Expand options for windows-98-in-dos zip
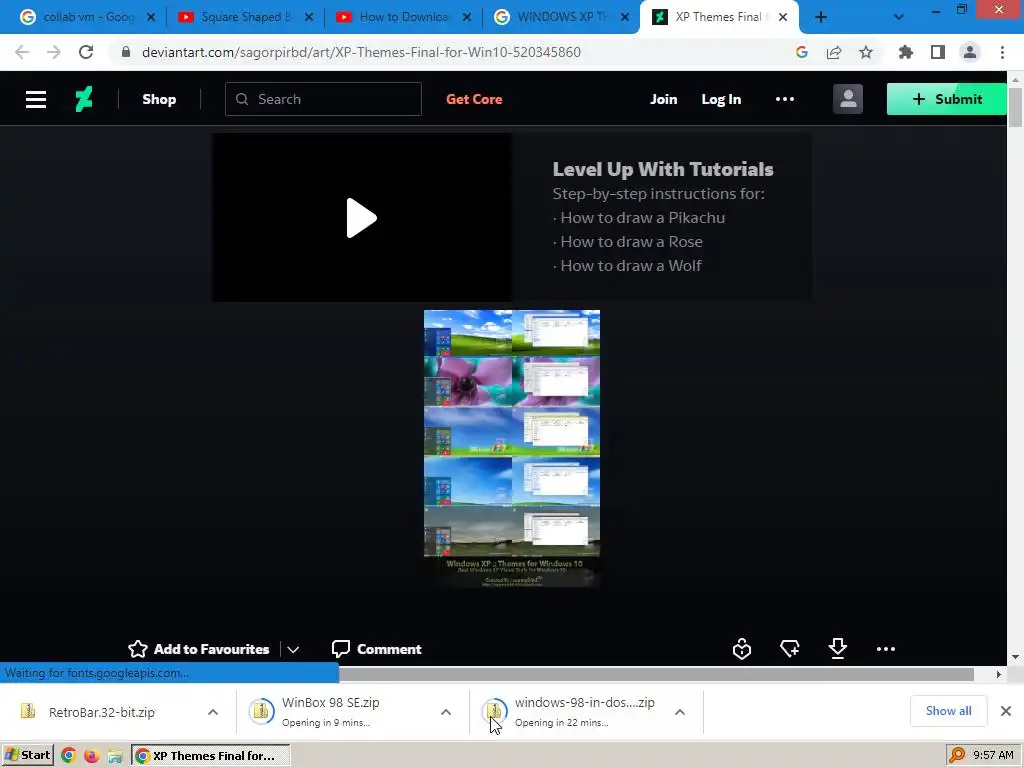Viewport: 1024px width, 768px height. (x=680, y=712)
